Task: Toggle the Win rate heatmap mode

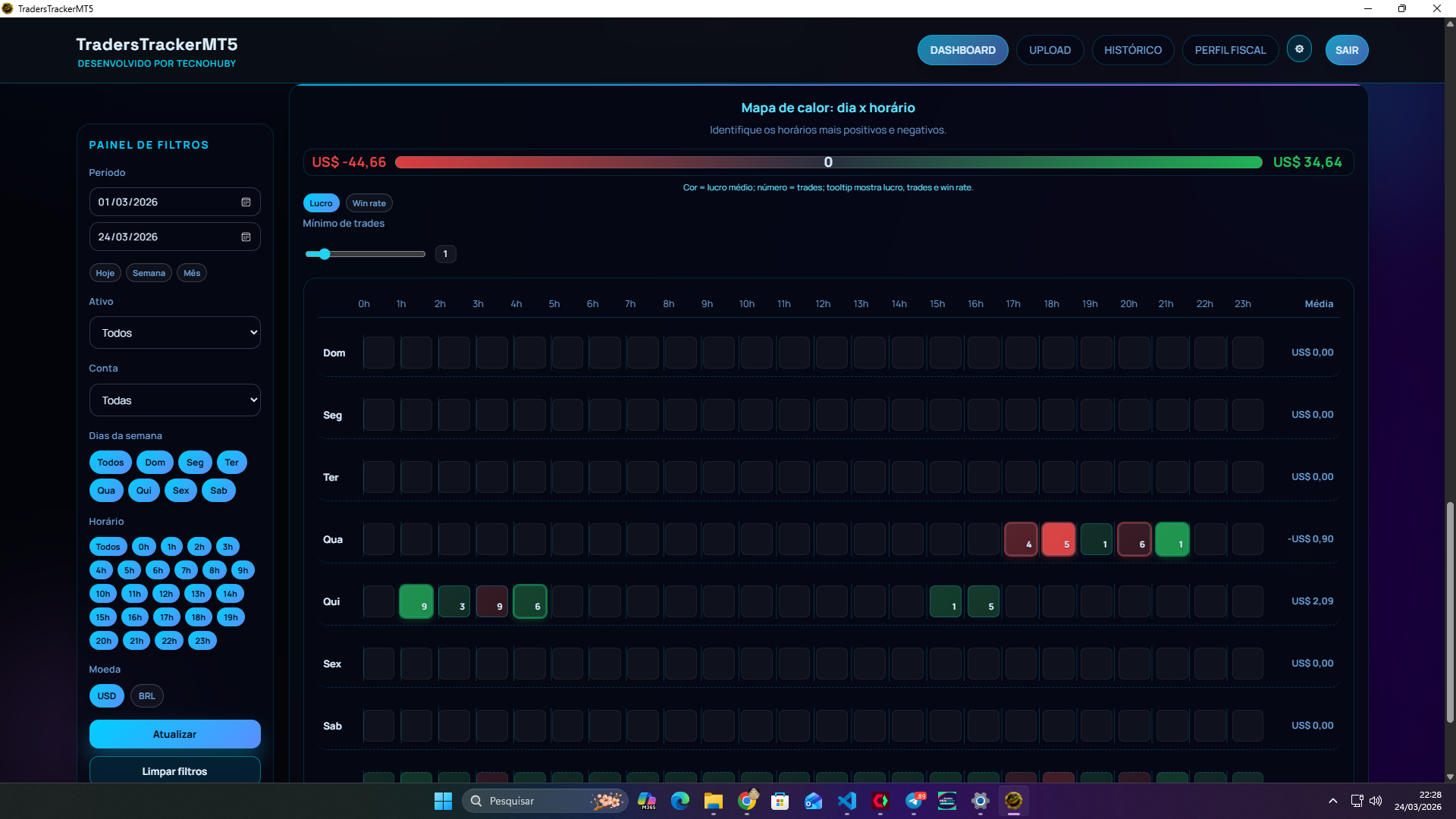Action: click(x=369, y=203)
